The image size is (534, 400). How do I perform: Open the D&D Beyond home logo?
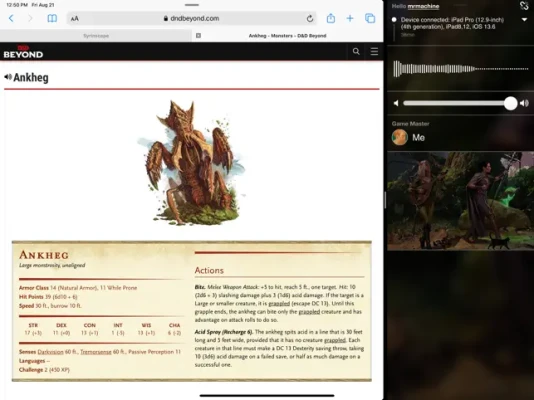[x=23, y=52]
